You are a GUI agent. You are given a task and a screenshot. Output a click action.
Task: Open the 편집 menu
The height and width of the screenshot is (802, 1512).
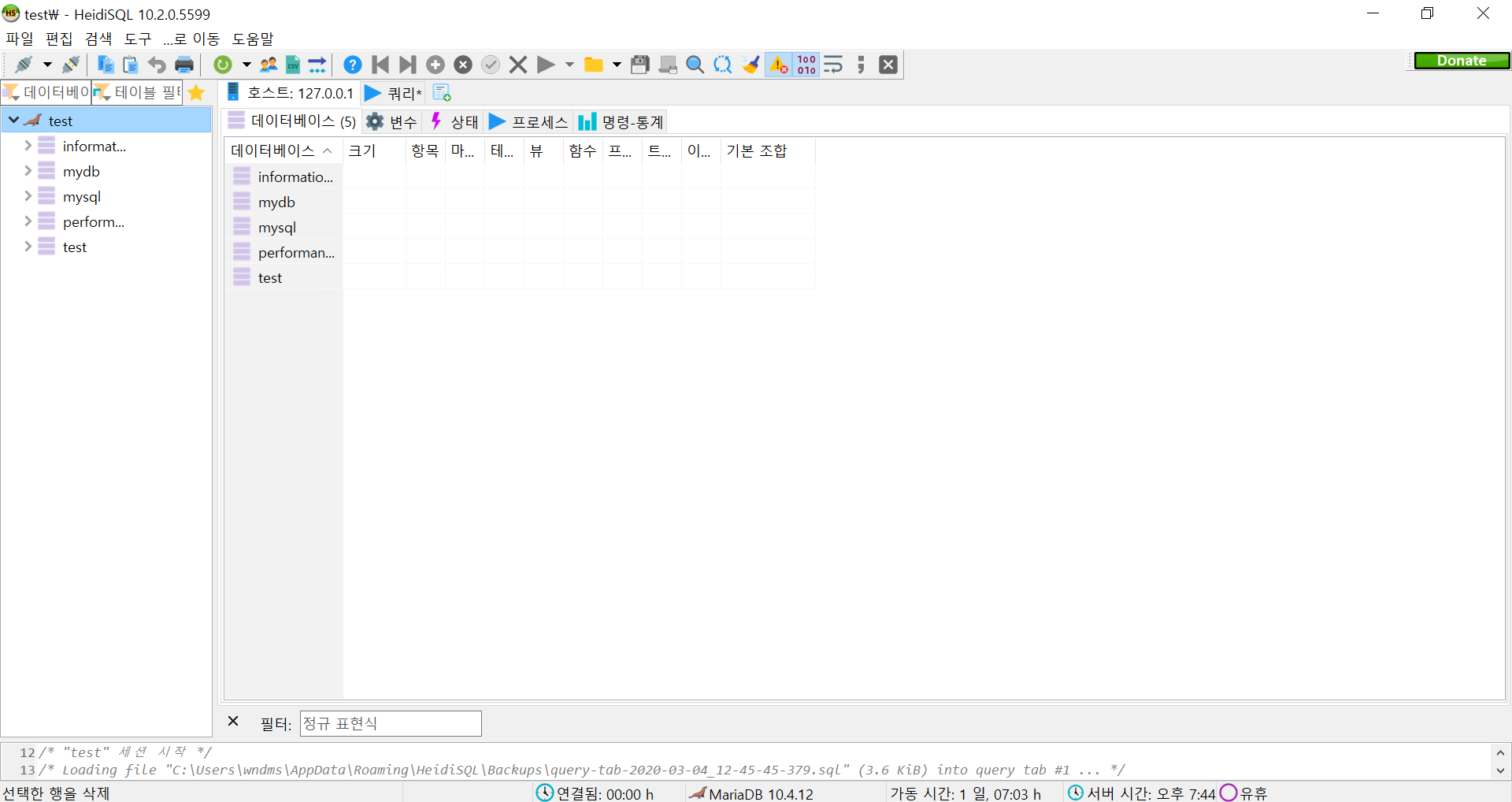point(59,39)
